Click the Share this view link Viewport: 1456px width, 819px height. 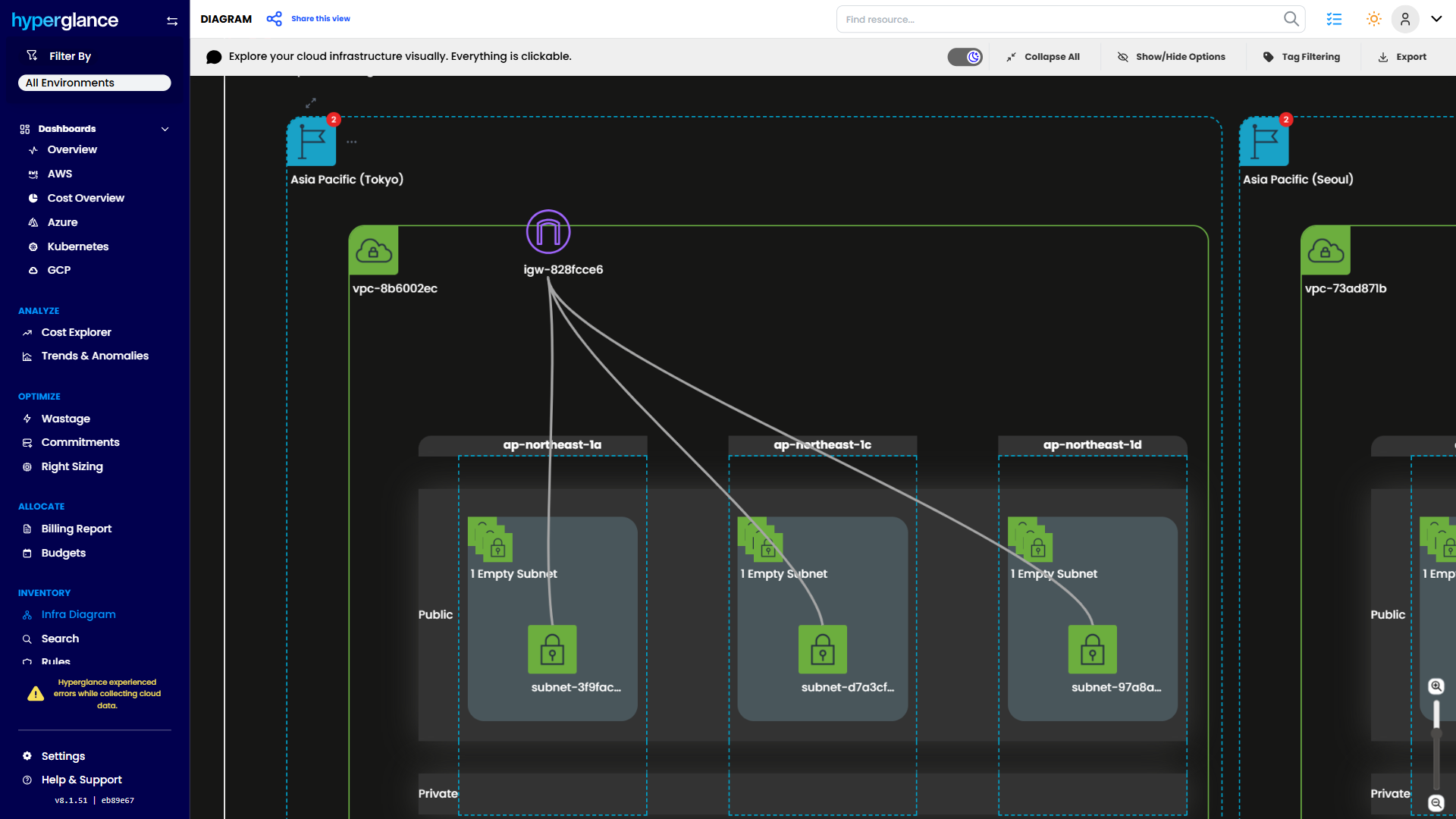[x=320, y=19]
